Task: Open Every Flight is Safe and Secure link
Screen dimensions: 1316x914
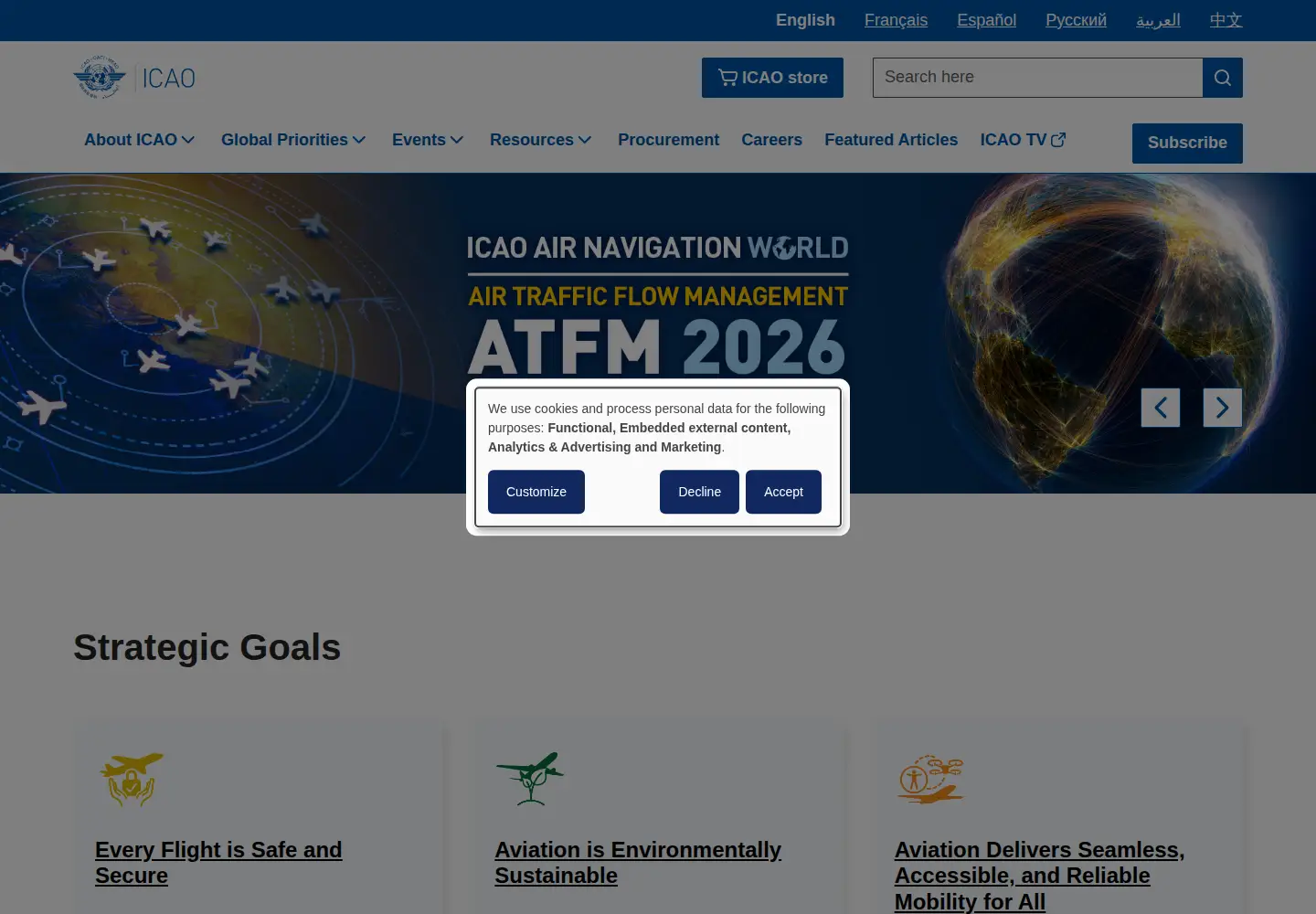Action: pos(218,863)
